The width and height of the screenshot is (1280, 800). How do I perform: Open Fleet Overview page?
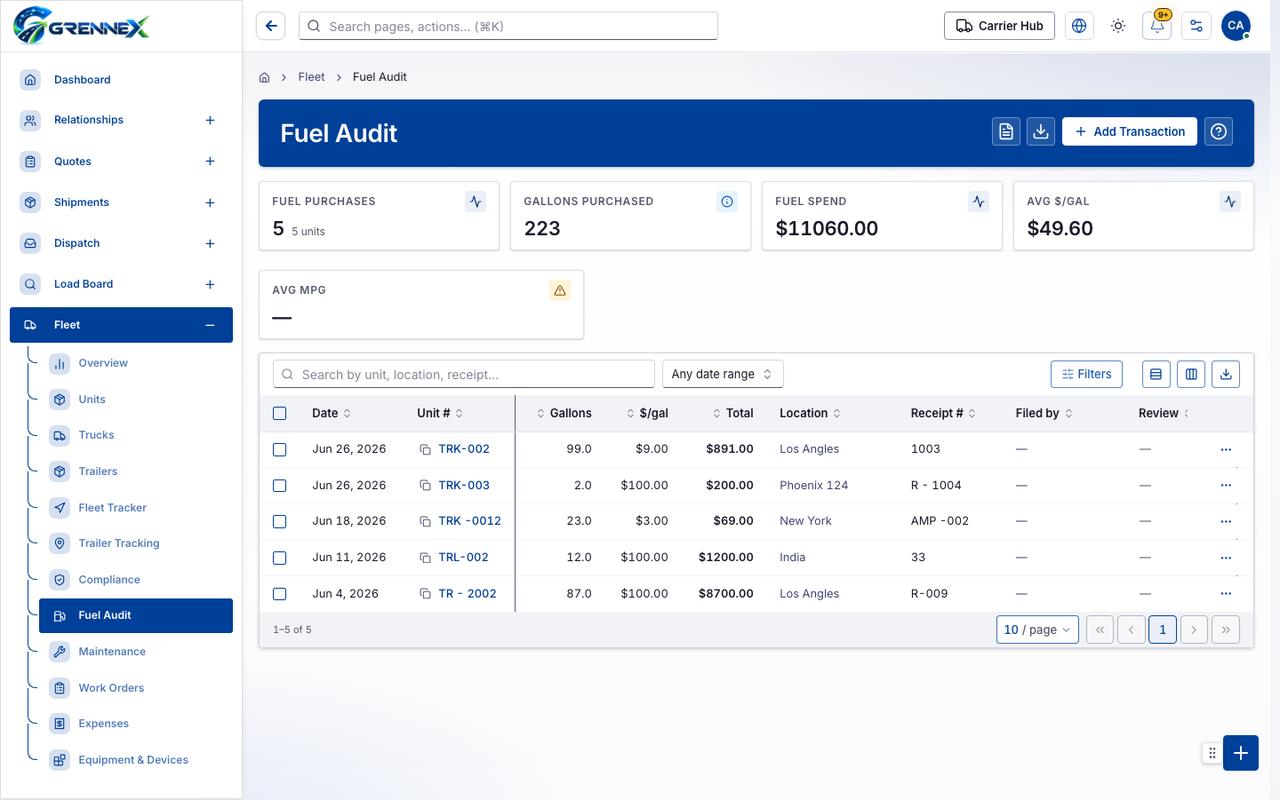pyautogui.click(x=103, y=363)
